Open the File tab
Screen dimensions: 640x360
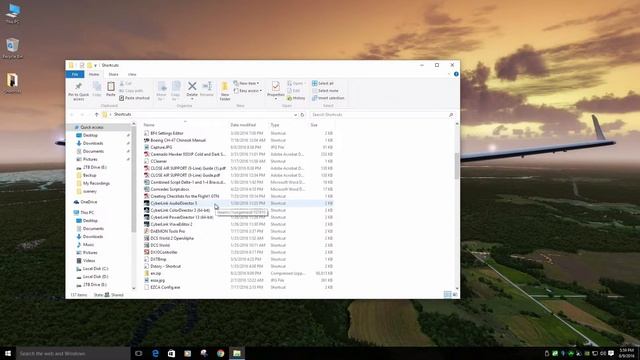(75, 74)
